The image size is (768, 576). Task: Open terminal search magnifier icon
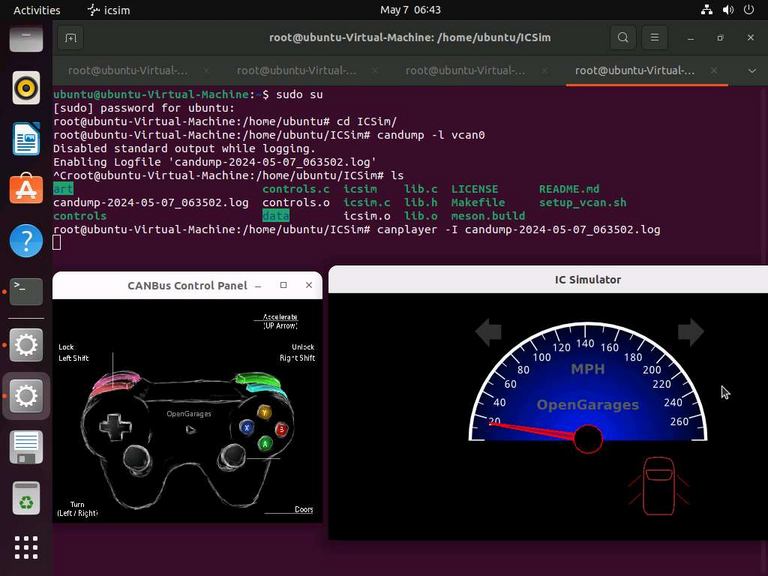click(x=623, y=38)
